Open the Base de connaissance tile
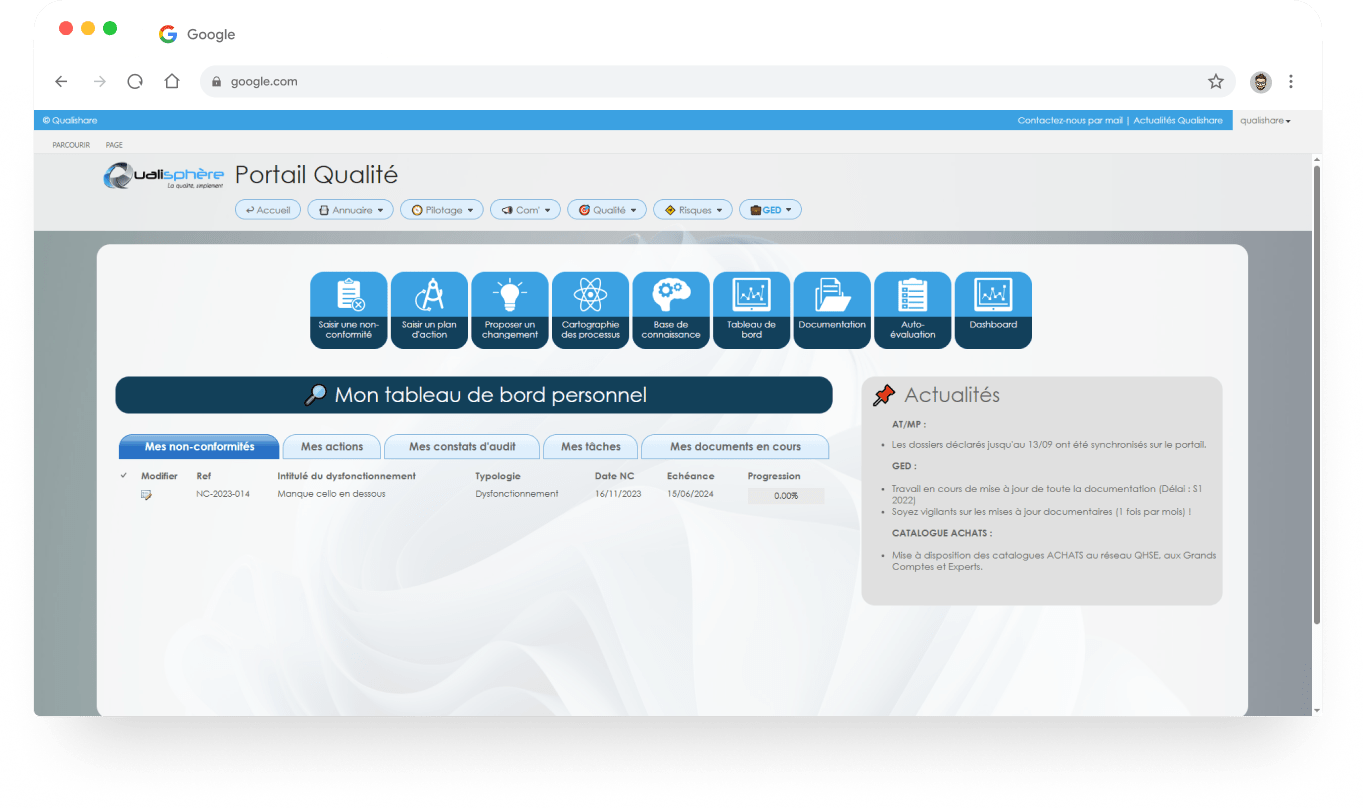1363x809 pixels. (x=671, y=310)
